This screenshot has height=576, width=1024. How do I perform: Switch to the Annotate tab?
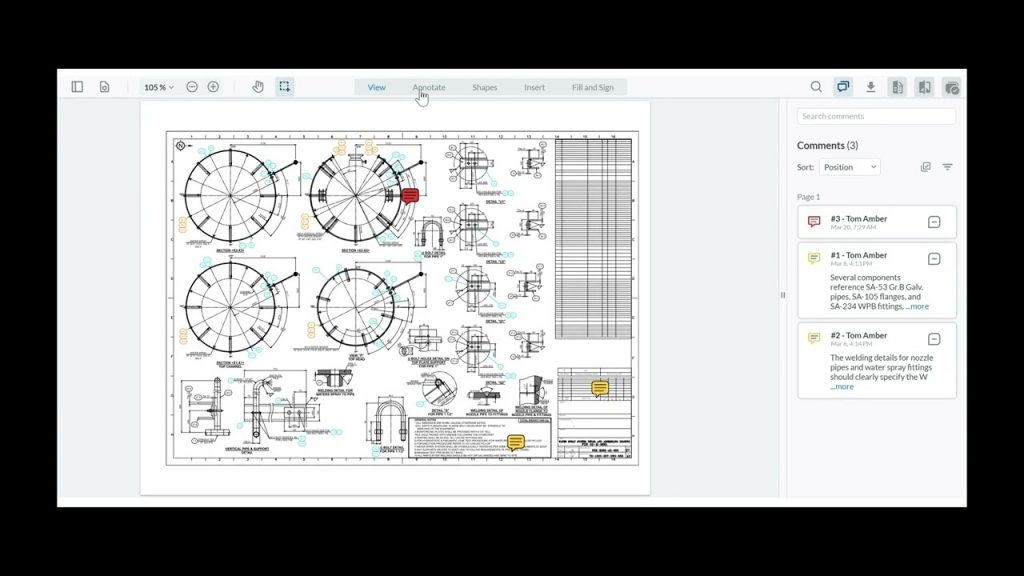429,87
